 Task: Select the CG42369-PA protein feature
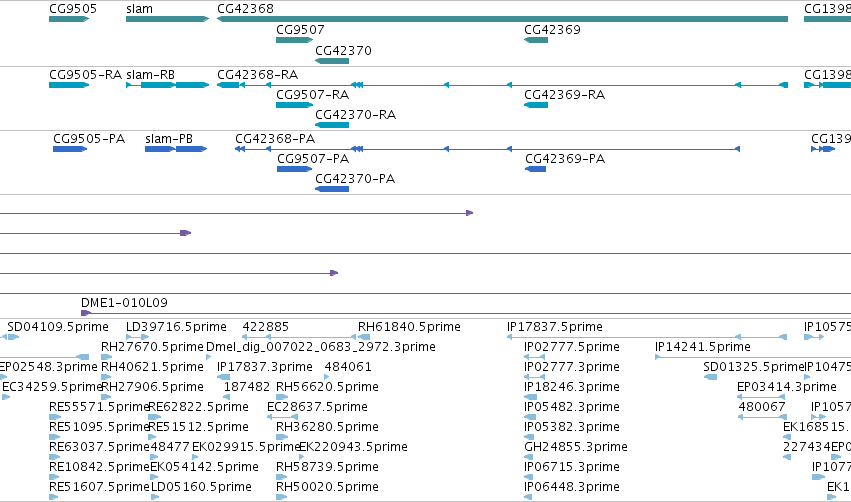pyautogui.click(x=535, y=169)
